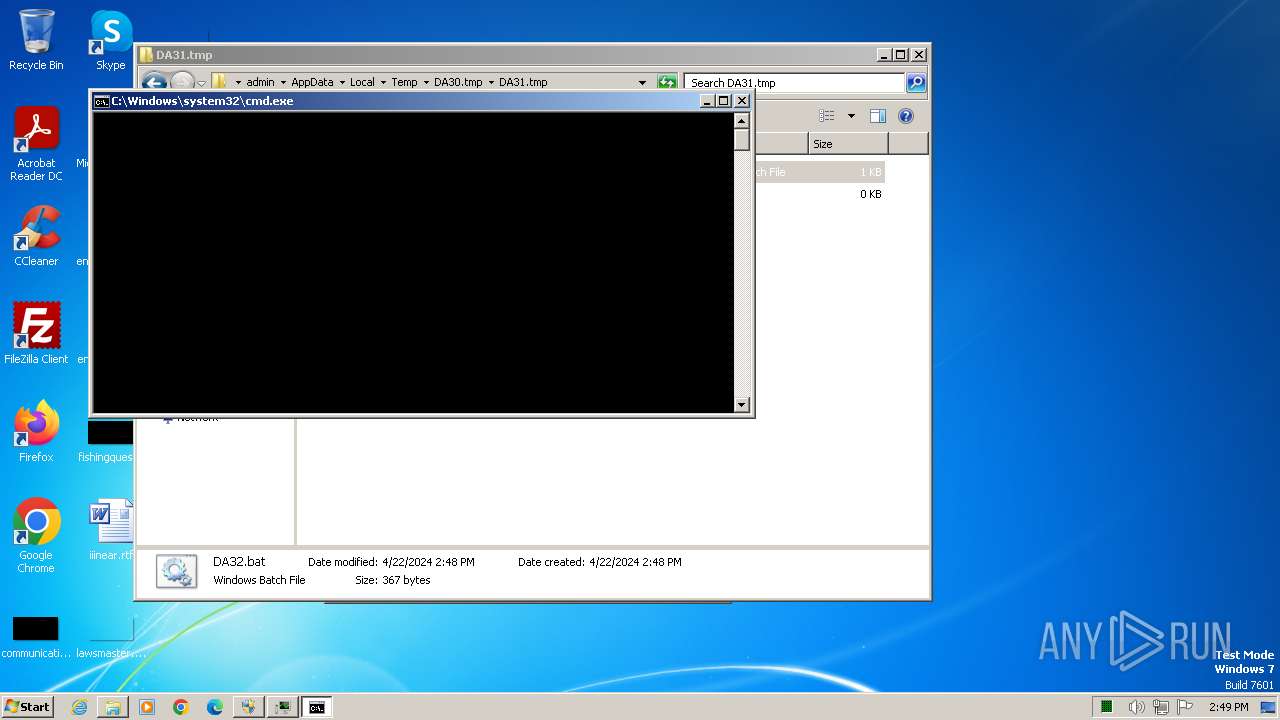The height and width of the screenshot is (720, 1280).
Task: Open Microsoft Edge from the taskbar
Action: pos(215,707)
